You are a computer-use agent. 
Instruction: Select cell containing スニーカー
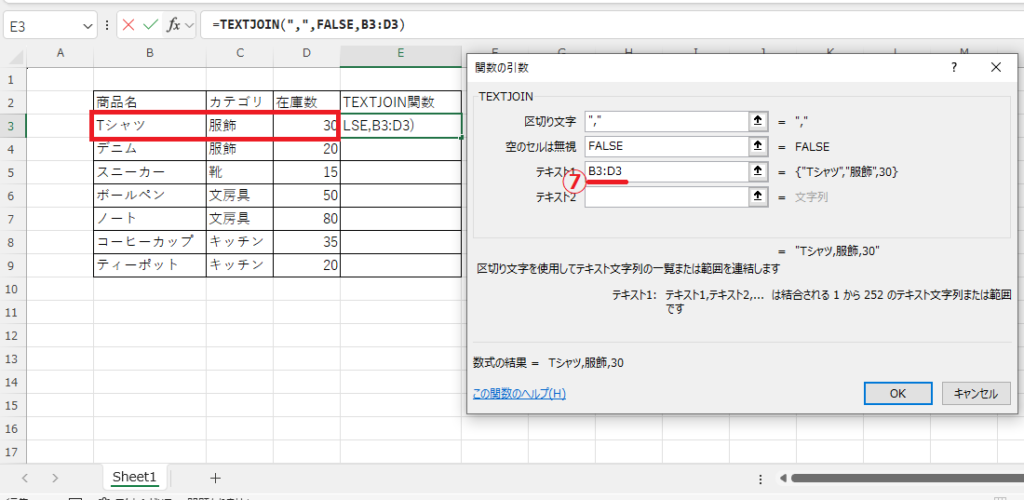150,172
